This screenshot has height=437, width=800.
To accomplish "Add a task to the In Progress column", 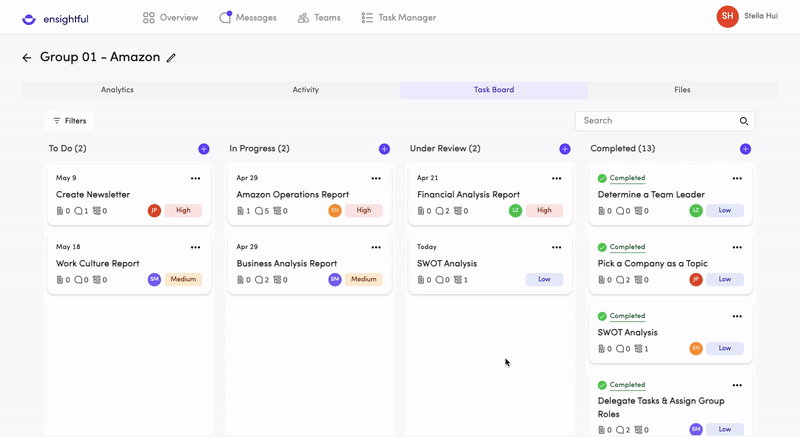I will (384, 149).
